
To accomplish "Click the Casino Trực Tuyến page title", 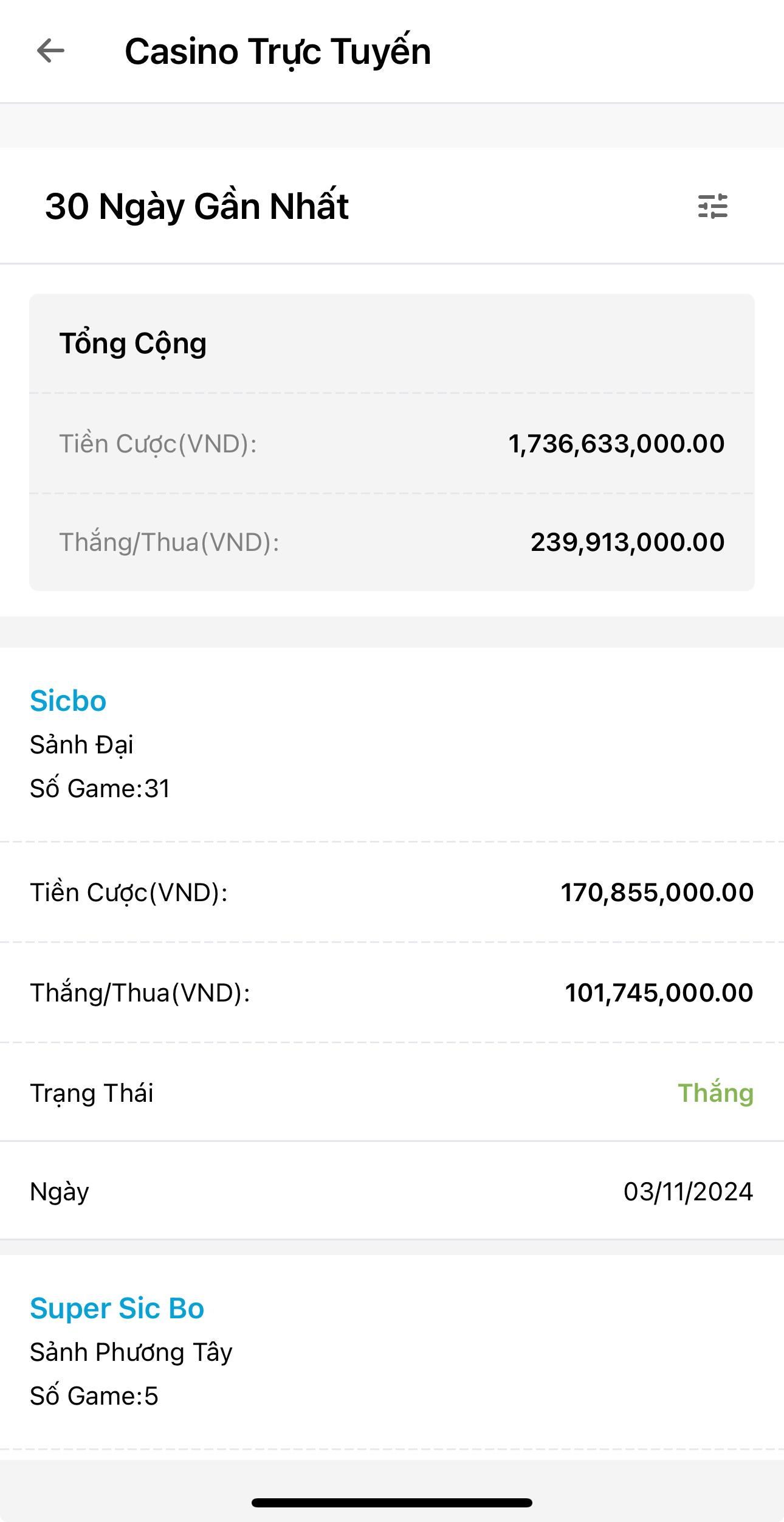I will point(278,51).
